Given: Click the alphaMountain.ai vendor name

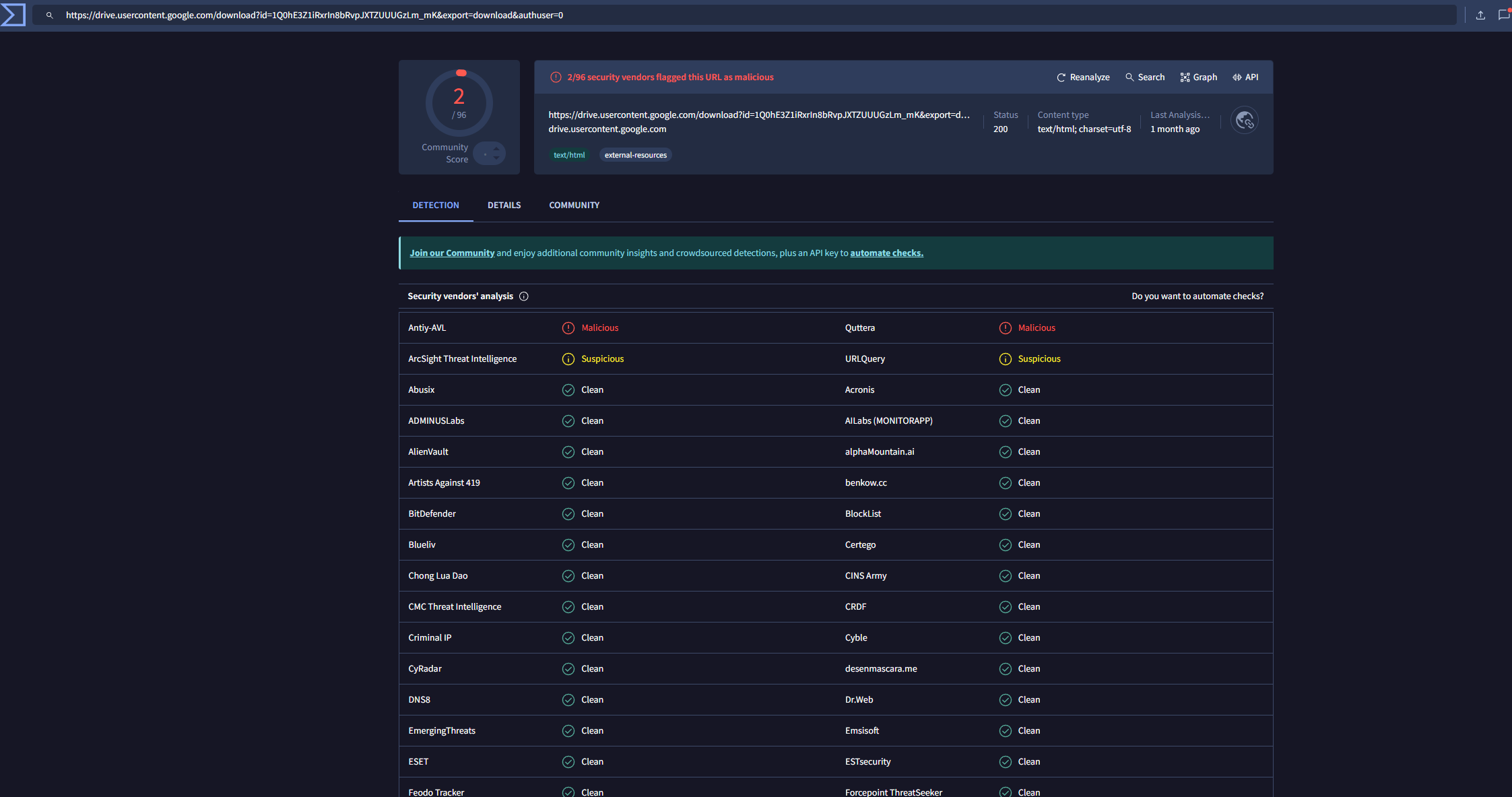Looking at the screenshot, I should pyautogui.click(x=880, y=452).
